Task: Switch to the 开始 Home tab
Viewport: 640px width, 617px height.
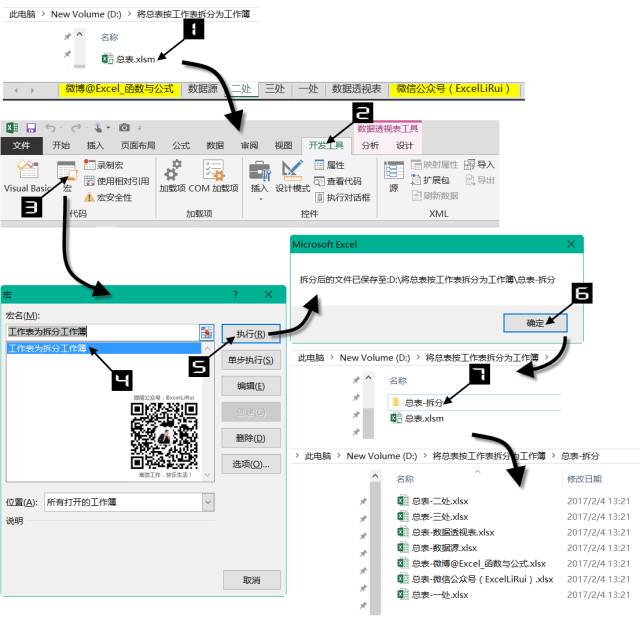Action: tap(61, 146)
